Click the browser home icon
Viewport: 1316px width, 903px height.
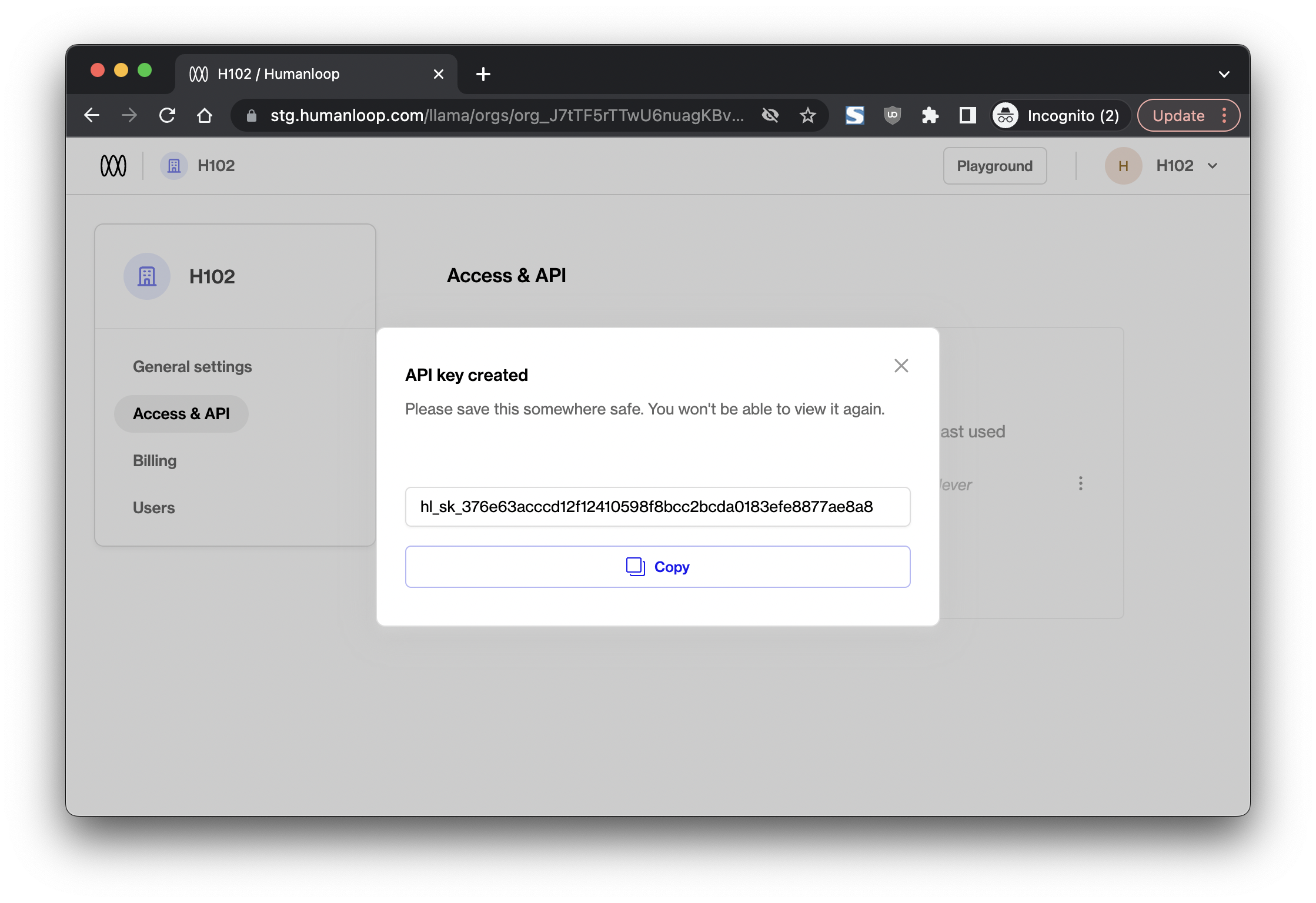coord(205,115)
